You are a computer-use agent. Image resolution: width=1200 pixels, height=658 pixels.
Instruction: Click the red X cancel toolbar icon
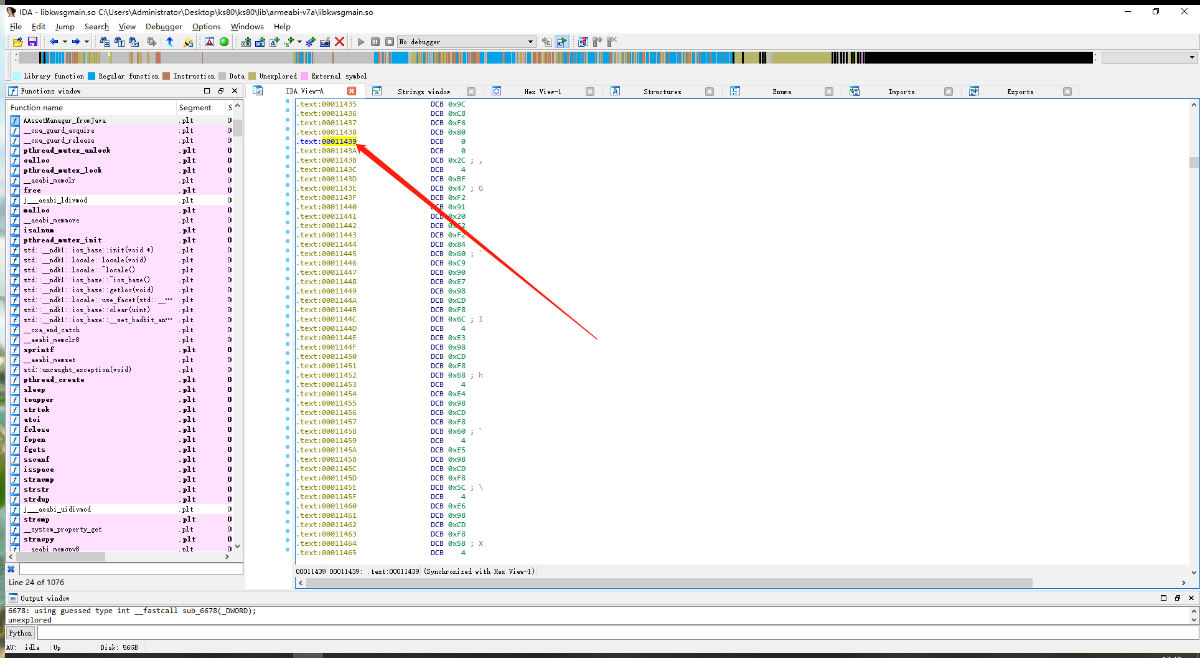(x=339, y=41)
